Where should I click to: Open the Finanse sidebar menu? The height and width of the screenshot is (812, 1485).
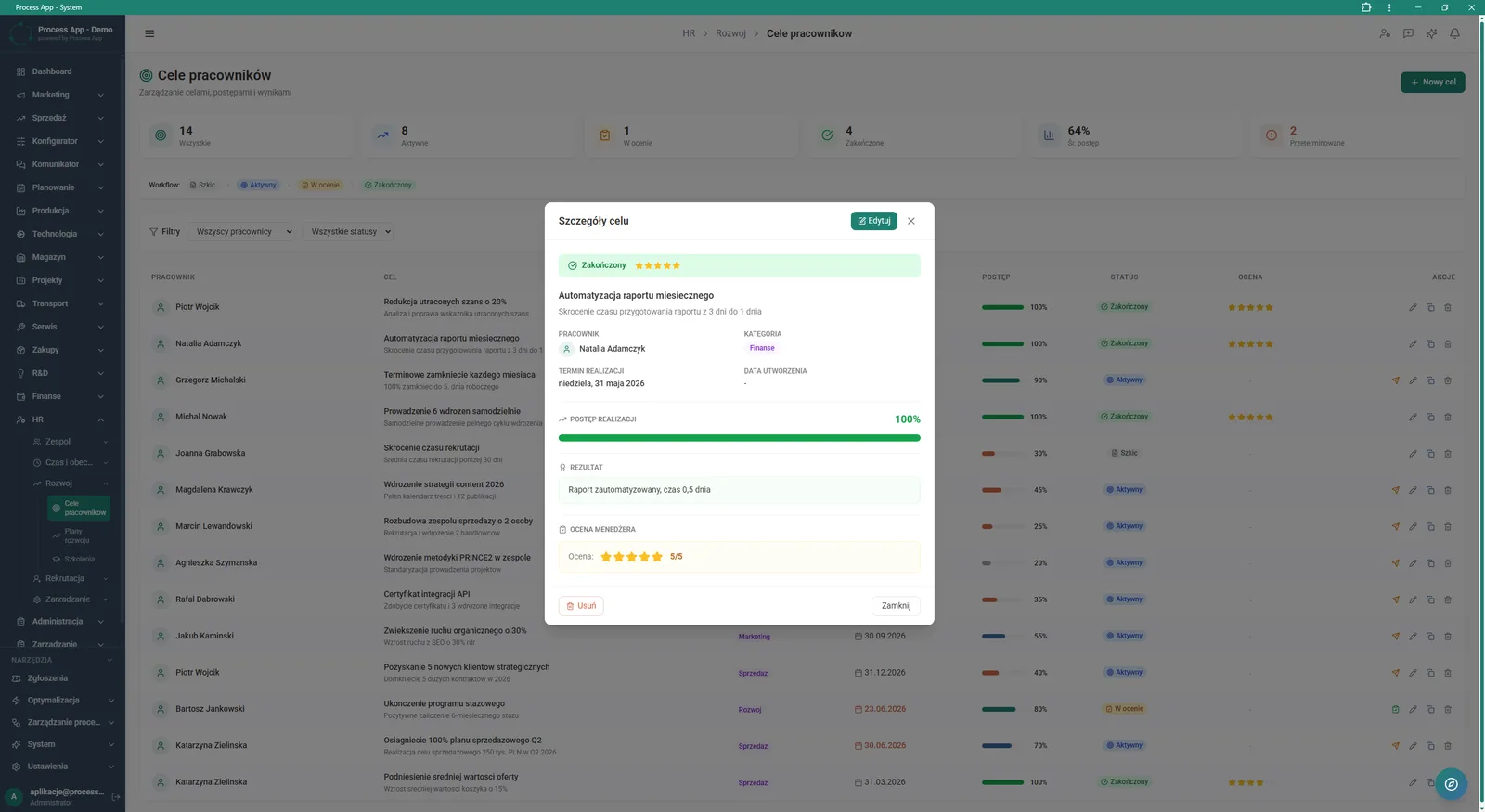[x=62, y=396]
